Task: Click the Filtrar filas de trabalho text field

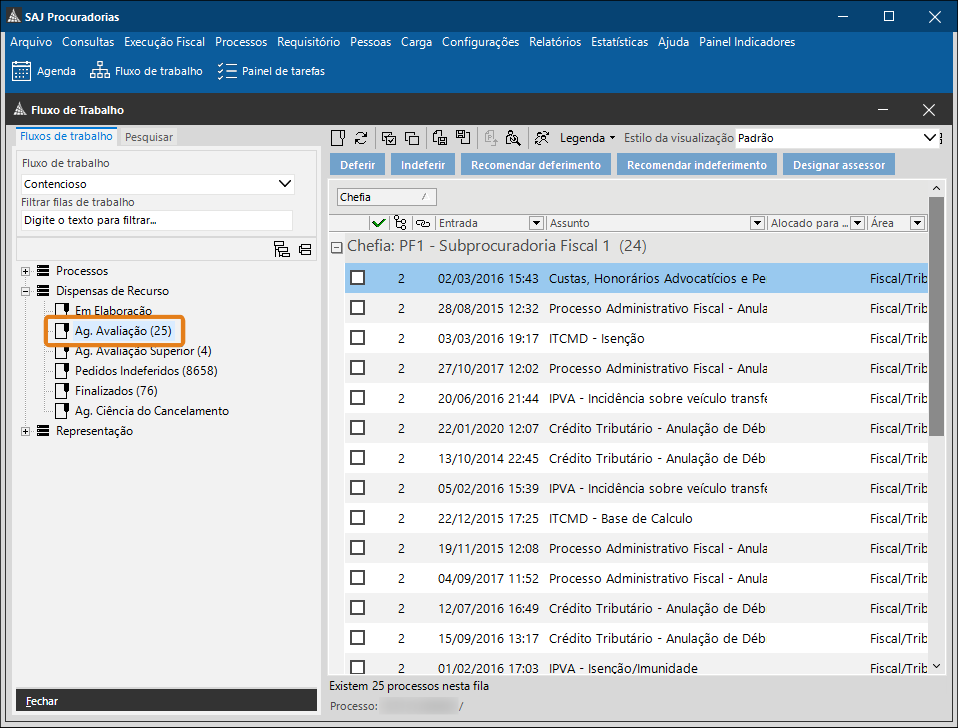Action: coord(156,220)
